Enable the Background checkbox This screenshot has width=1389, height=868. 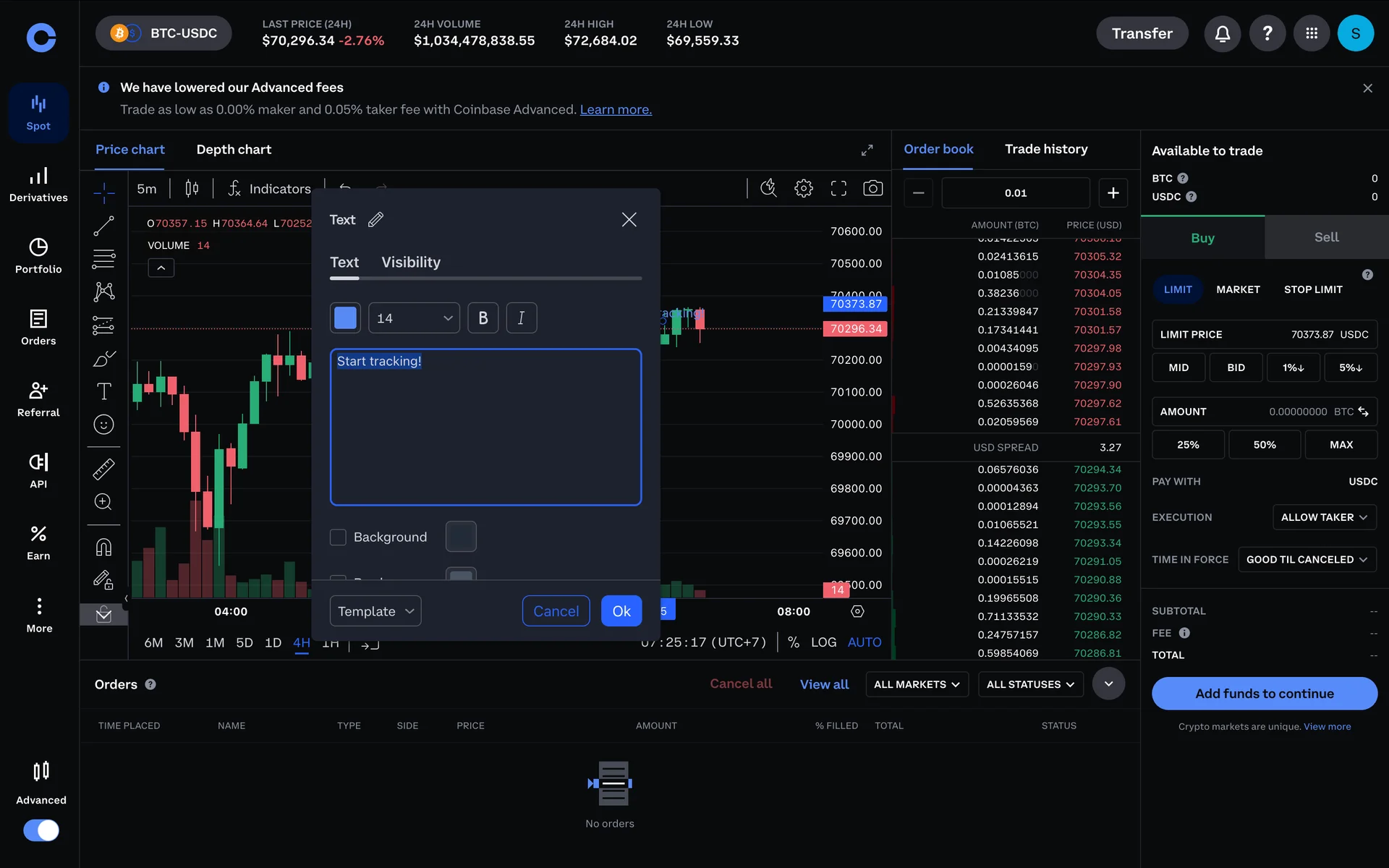[338, 537]
